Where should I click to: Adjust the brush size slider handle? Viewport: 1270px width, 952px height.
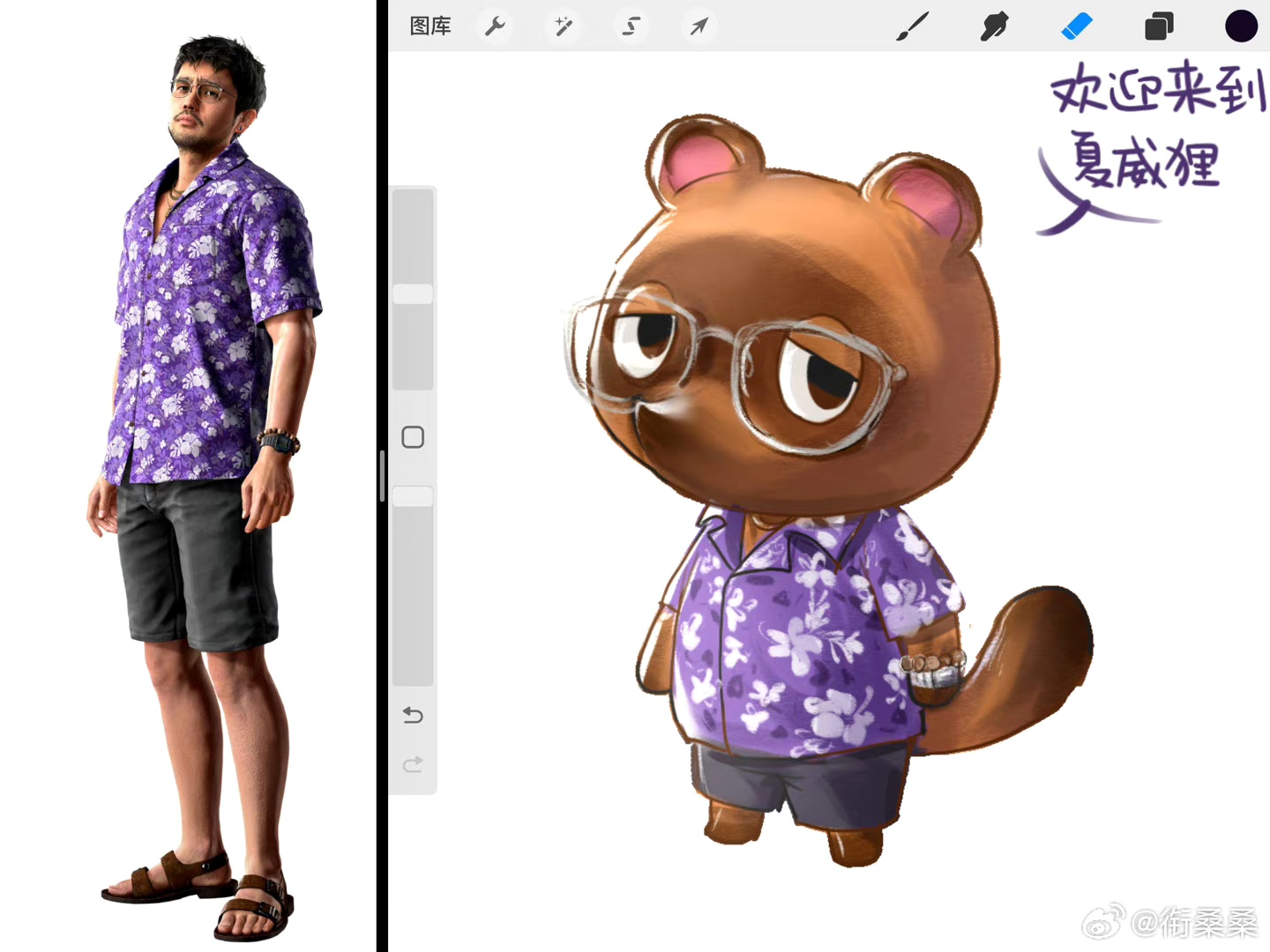click(413, 294)
